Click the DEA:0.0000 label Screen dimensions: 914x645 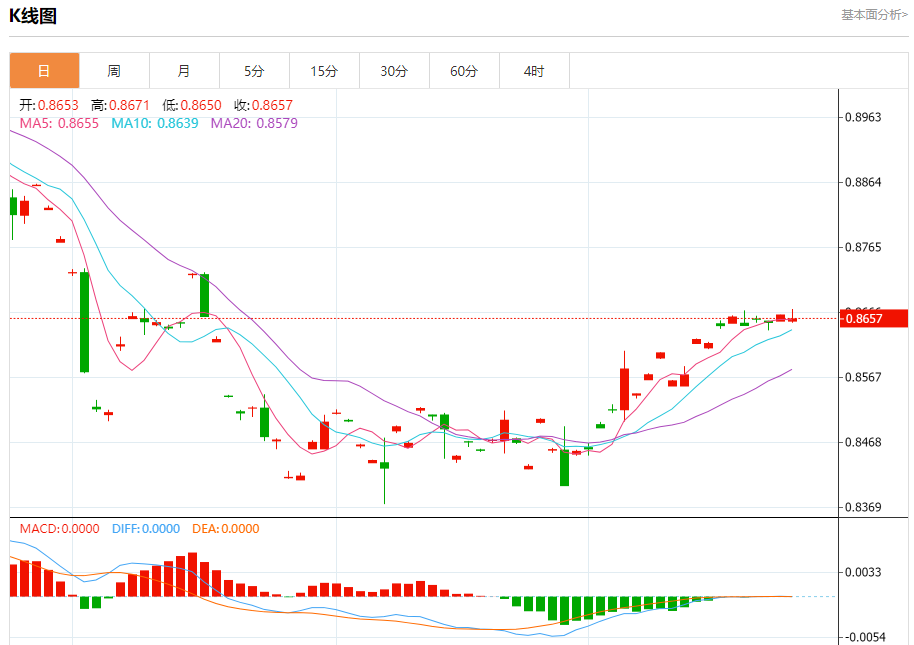(226, 528)
